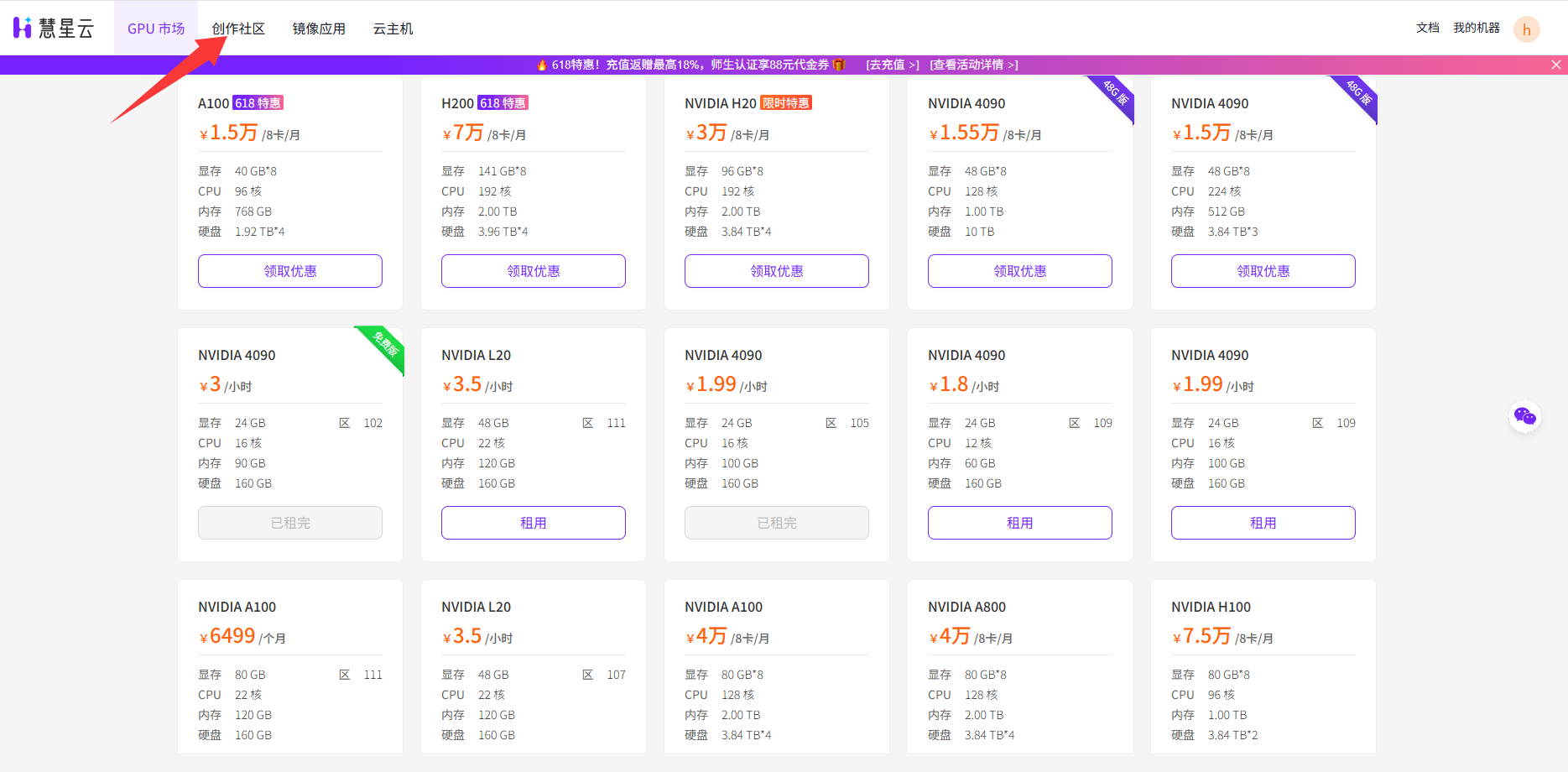Open the 镜像应用 tab
Screen dimensions: 1568x772
point(319,29)
